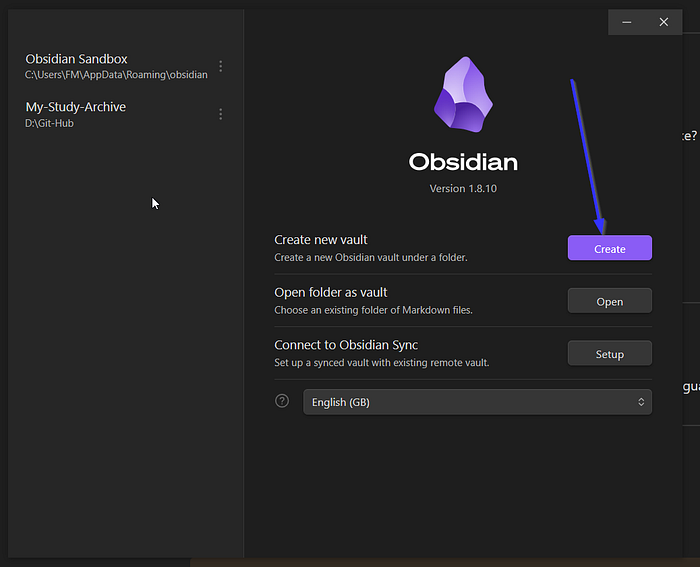The width and height of the screenshot is (700, 567).
Task: Click the help question mark icon
Action: click(282, 401)
